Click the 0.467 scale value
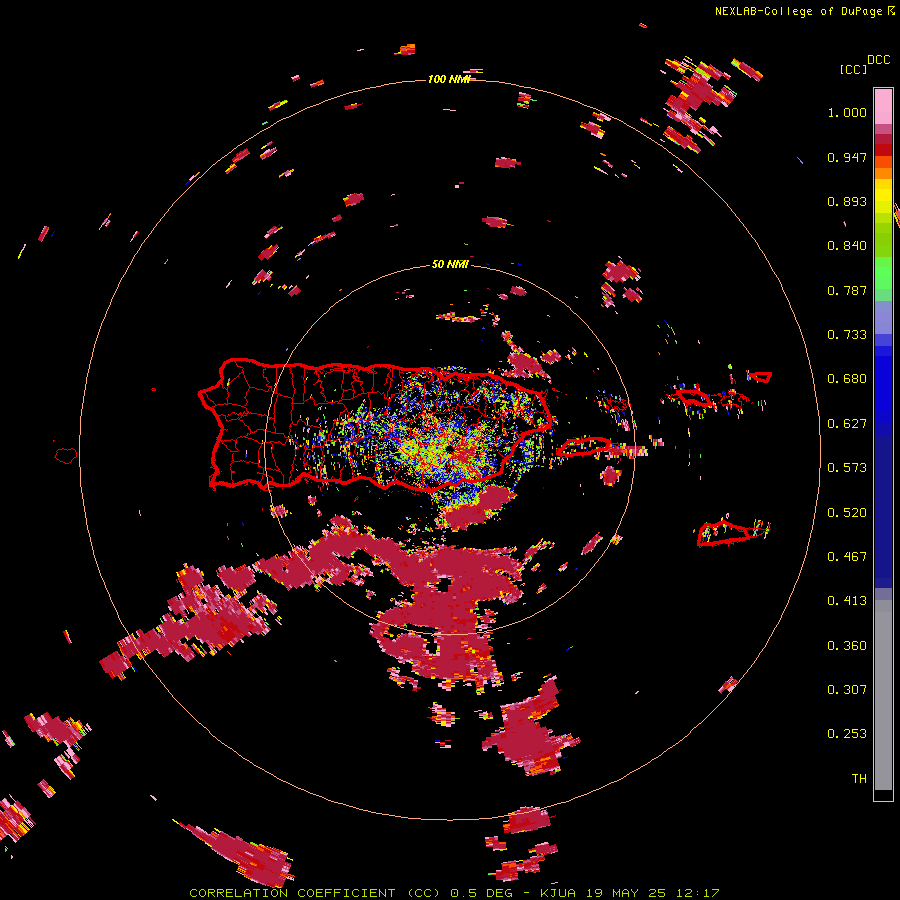Screen dimensions: 900x900 (847, 557)
